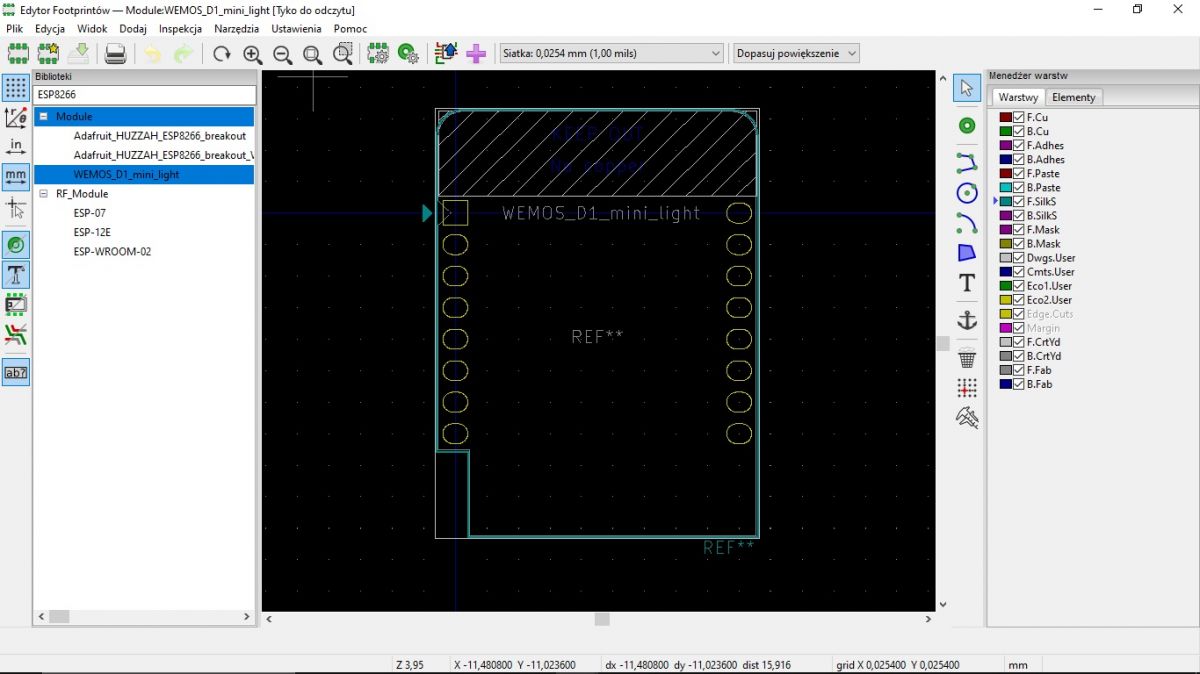Open the Inspekcja menu
Image resolution: width=1200 pixels, height=674 pixels.
180,29
